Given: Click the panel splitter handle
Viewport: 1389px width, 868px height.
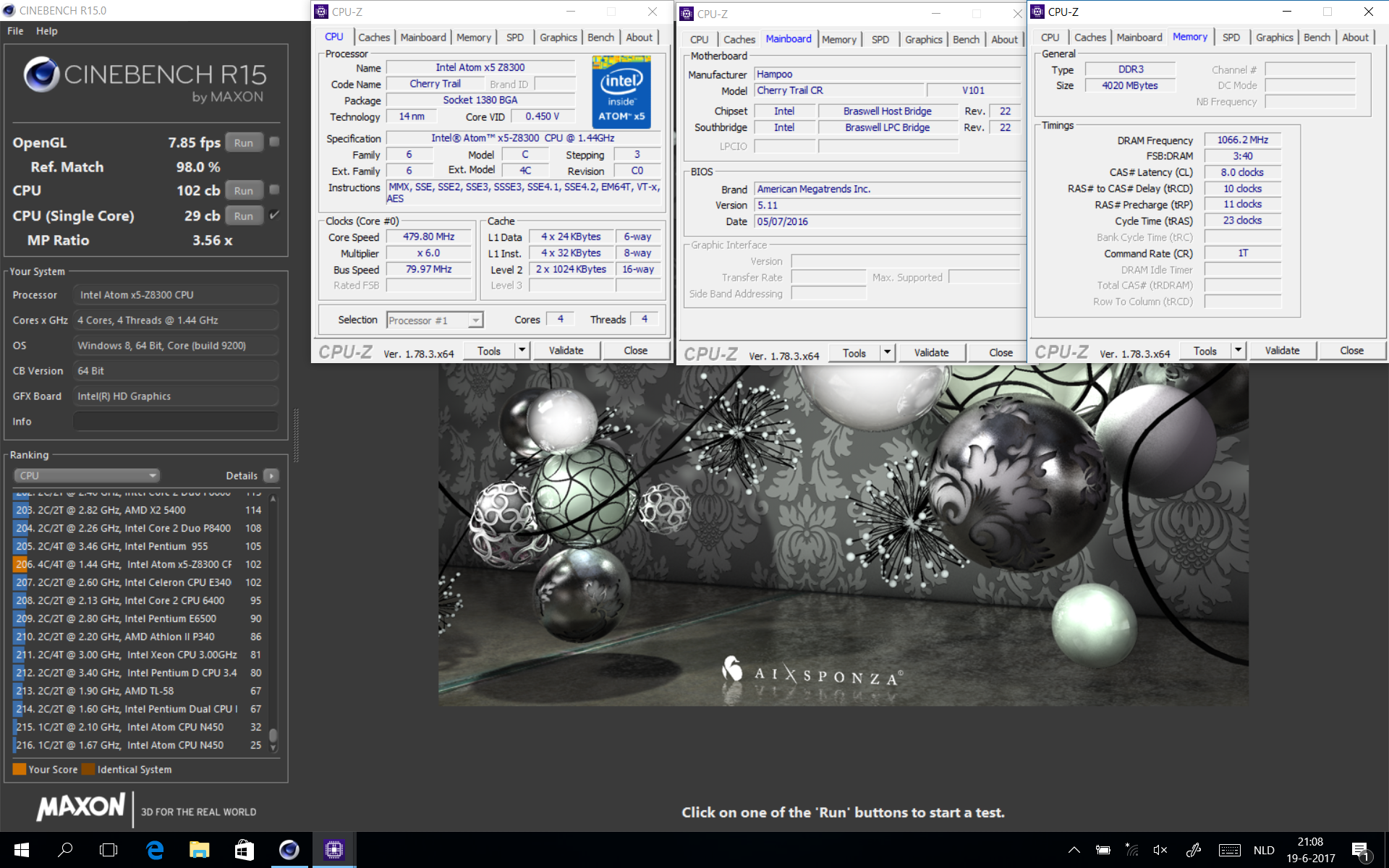Looking at the screenshot, I should coord(296,435).
